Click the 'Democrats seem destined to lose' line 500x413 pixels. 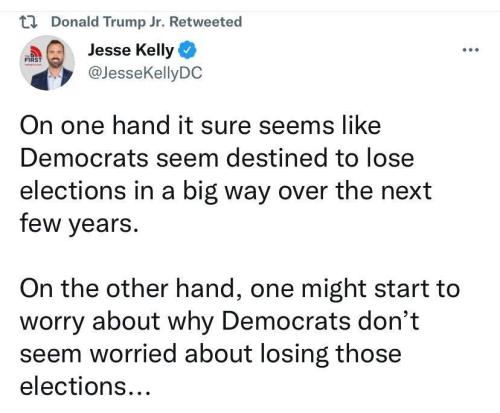click(x=217, y=158)
